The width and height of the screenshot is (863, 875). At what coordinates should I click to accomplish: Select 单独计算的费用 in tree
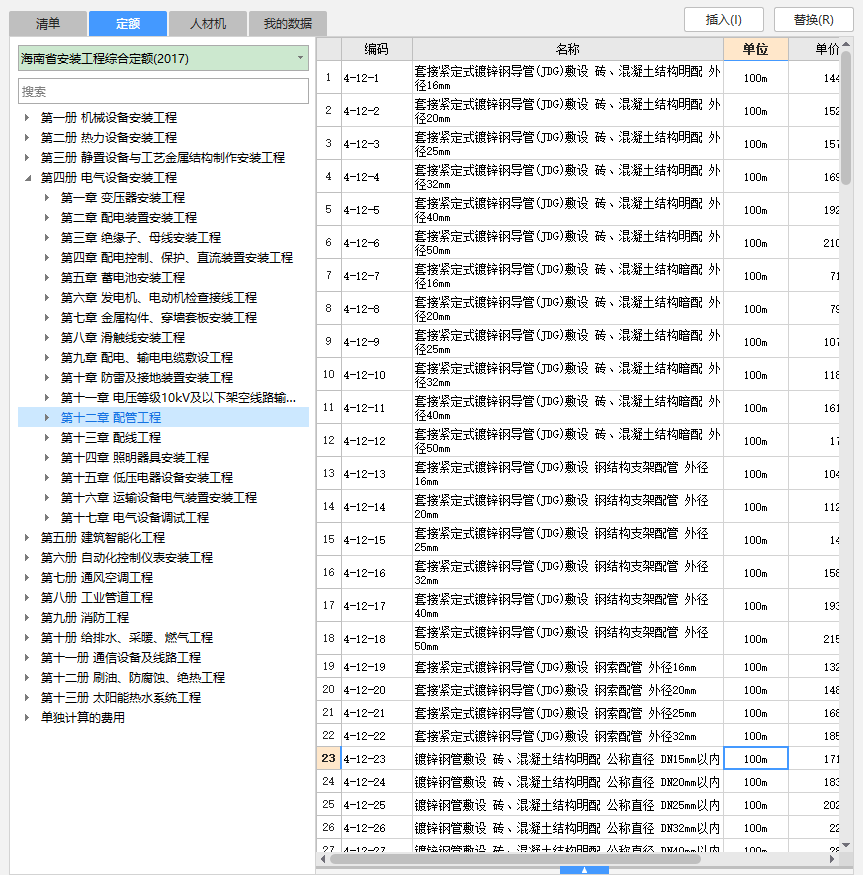point(82,718)
